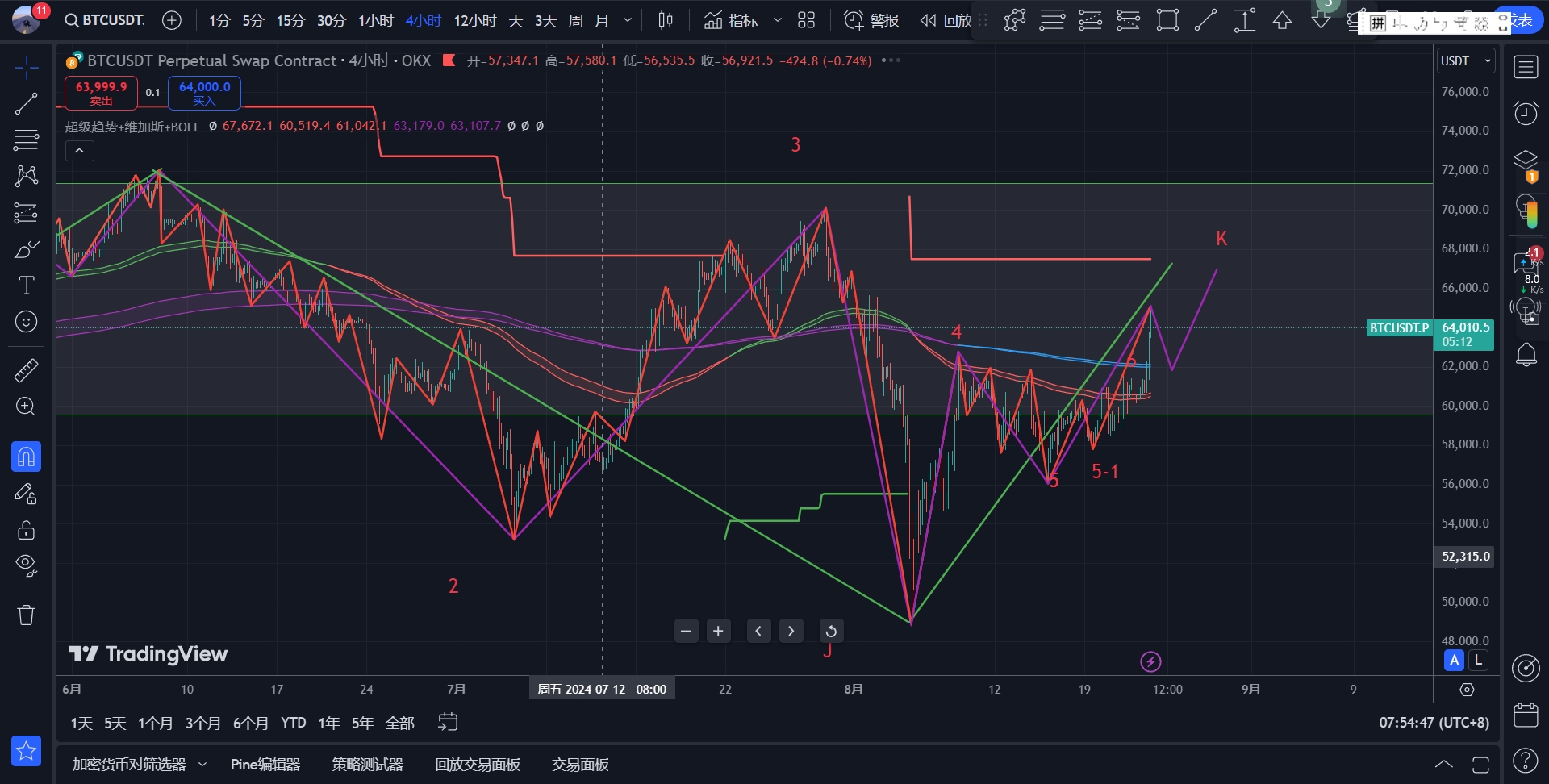Reset chart view button

(831, 631)
